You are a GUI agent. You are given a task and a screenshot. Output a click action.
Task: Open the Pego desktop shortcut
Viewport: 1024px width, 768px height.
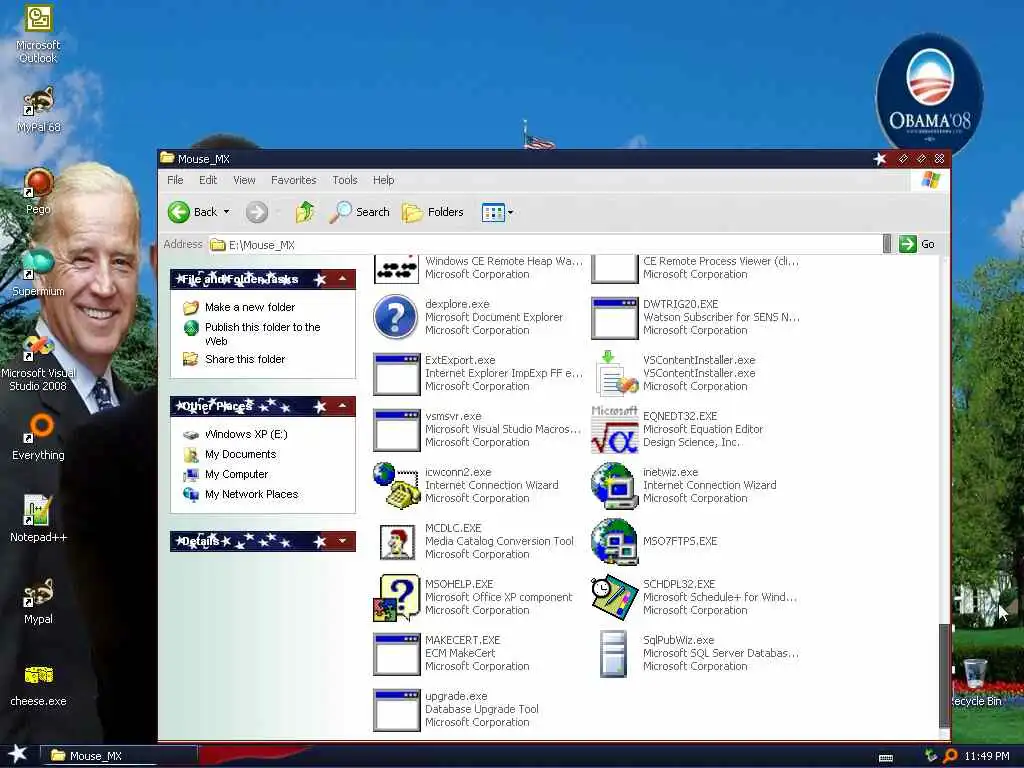39,191
